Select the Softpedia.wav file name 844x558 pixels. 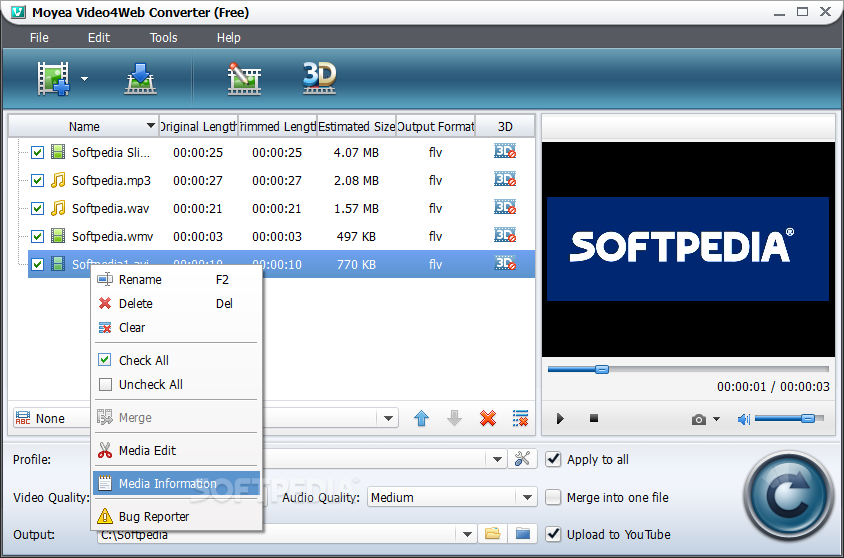point(110,208)
